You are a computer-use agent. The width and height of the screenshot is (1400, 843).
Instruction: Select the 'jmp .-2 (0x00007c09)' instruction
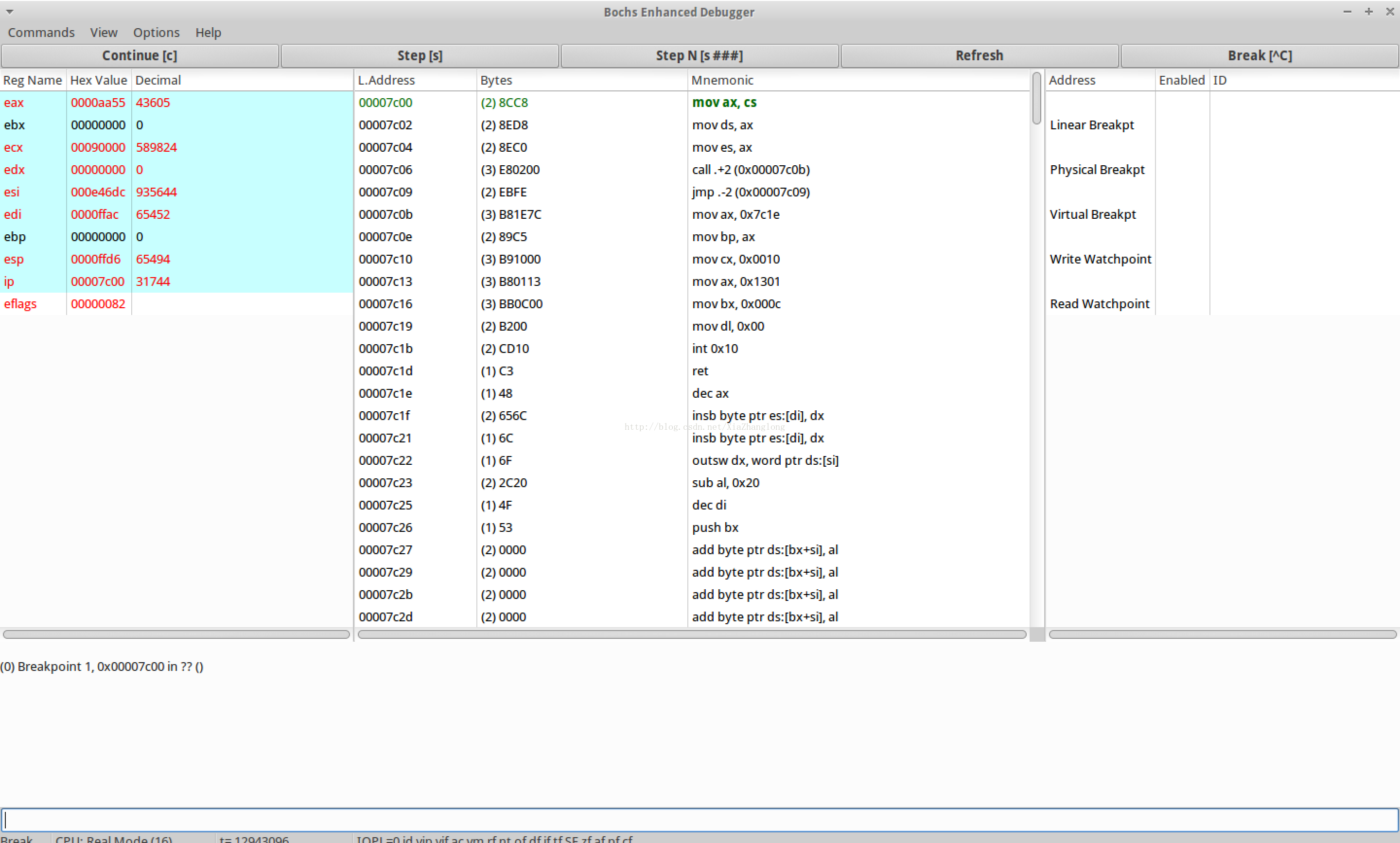pos(692,192)
